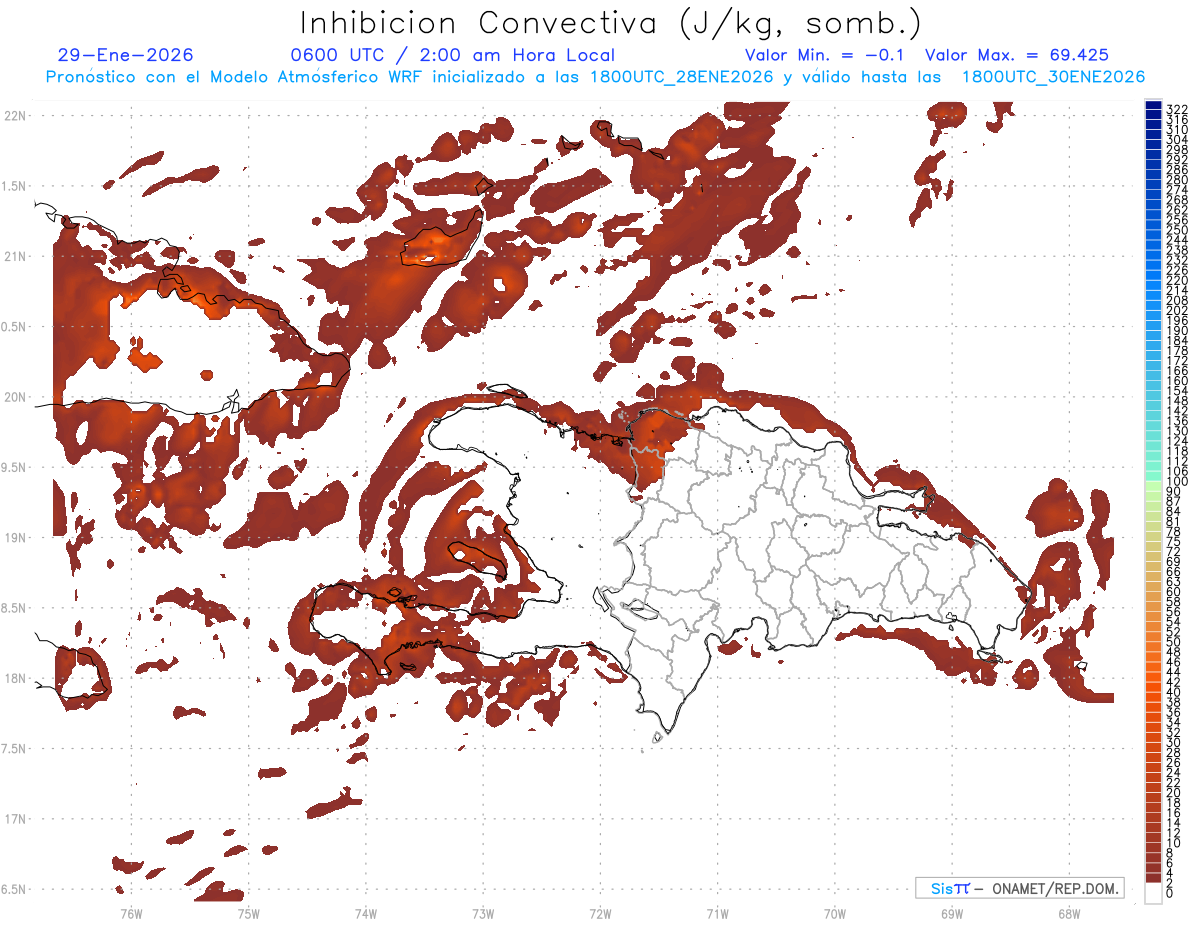Click the valid-until stamp '1800UTC_30ENE2026'
The width and height of the screenshot is (1200, 927).
point(1053,77)
